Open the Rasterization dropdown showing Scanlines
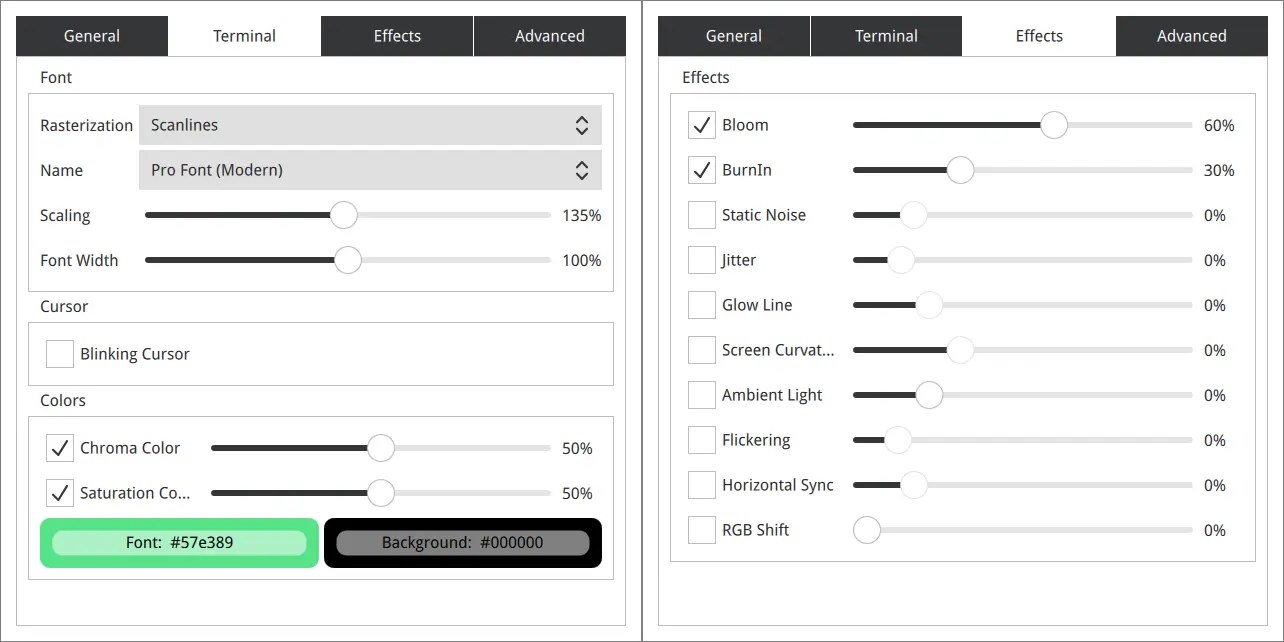 (370, 125)
